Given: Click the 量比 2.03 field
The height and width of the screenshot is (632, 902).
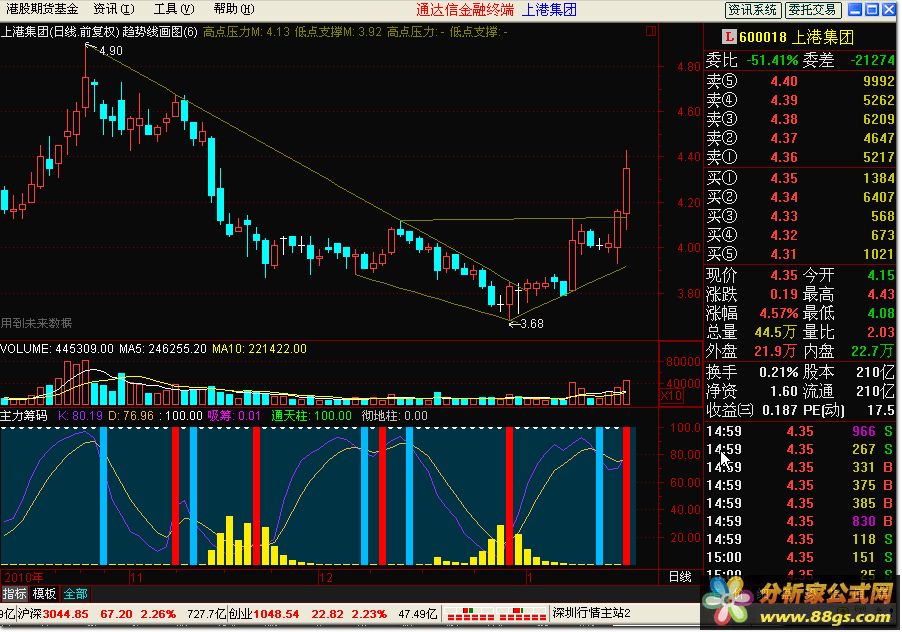Looking at the screenshot, I should coord(849,332).
